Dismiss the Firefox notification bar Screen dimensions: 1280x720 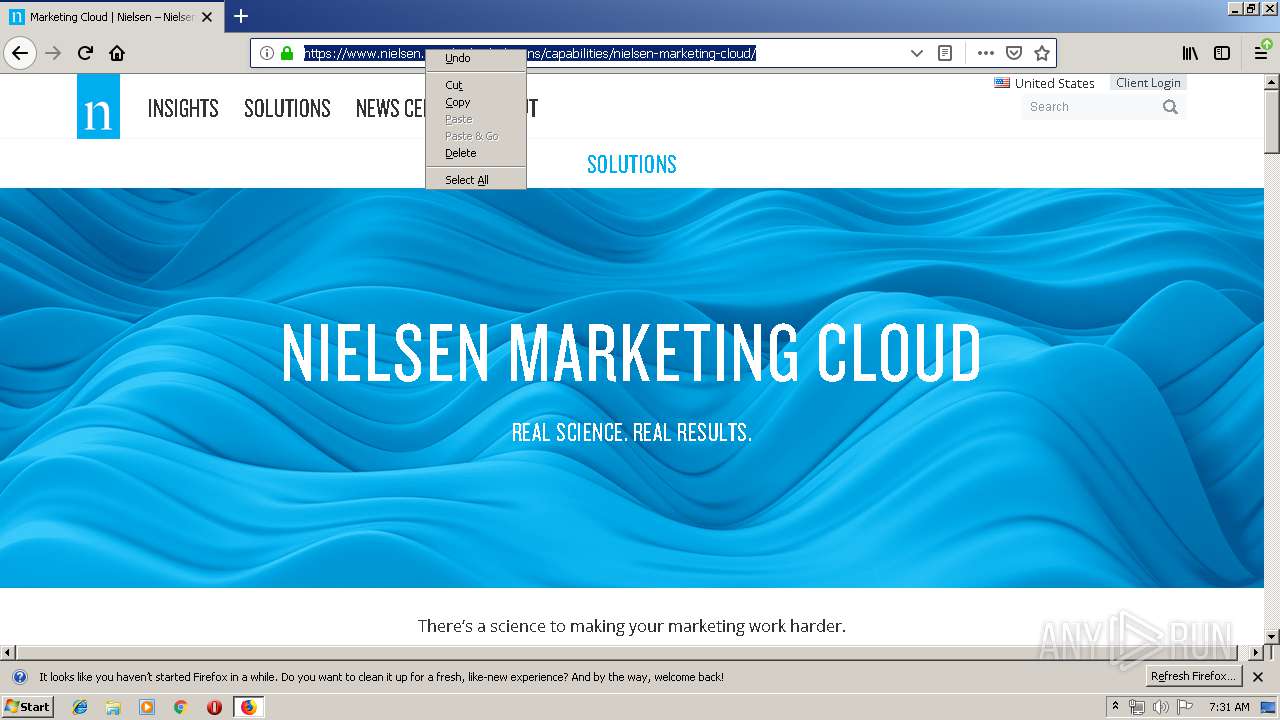[1258, 677]
